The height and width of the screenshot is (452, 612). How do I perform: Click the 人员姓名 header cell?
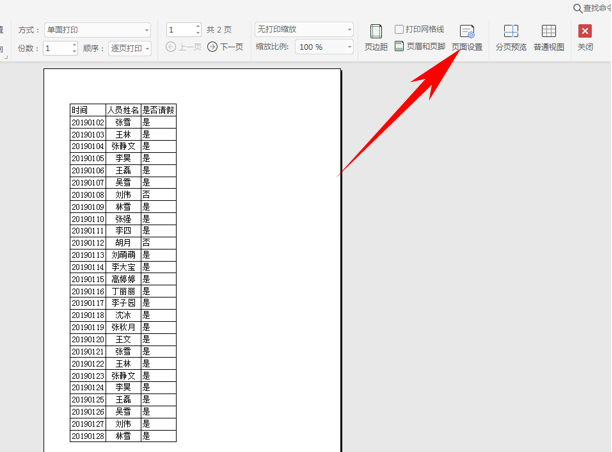(x=123, y=110)
